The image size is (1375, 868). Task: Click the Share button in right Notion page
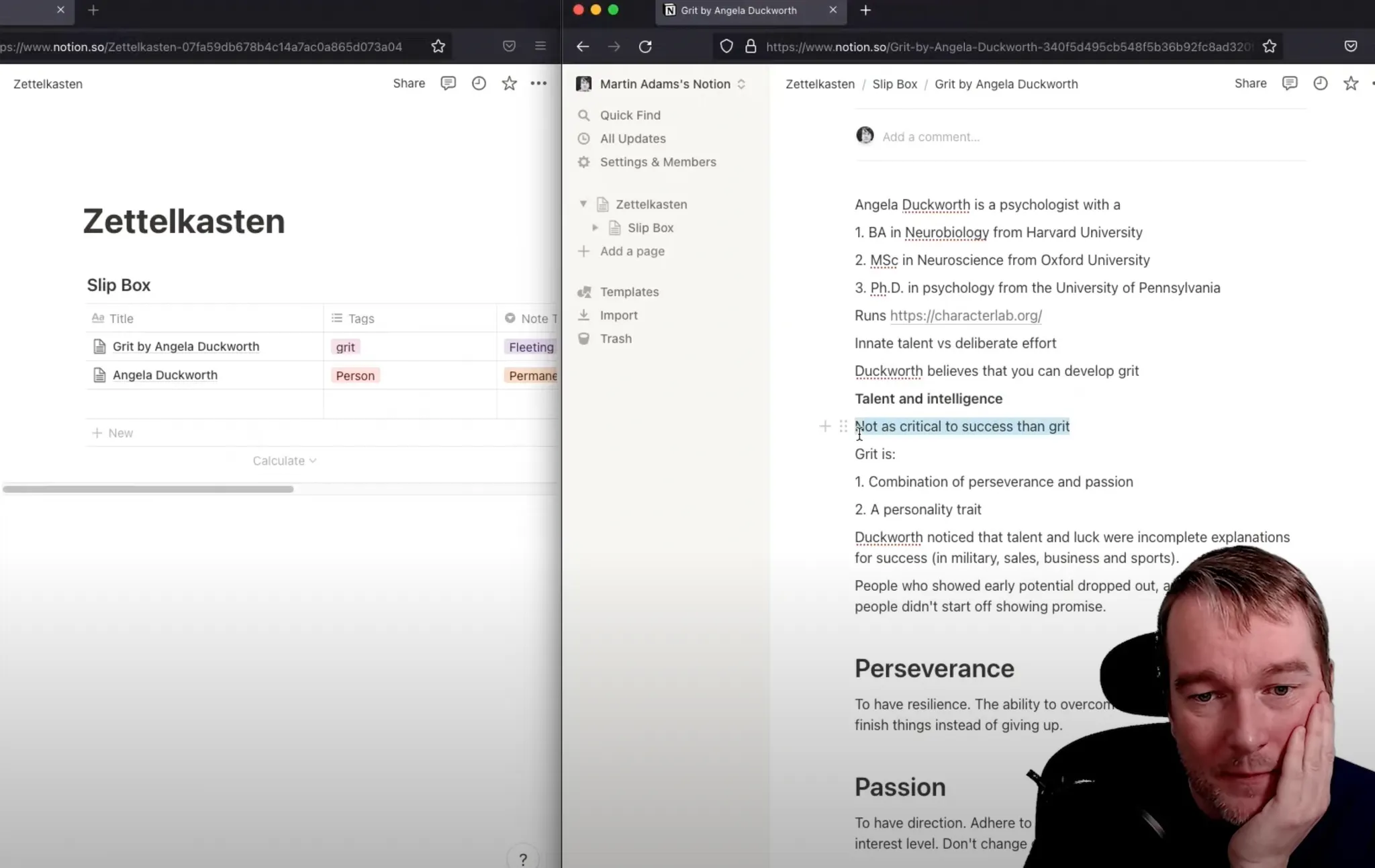point(1250,83)
